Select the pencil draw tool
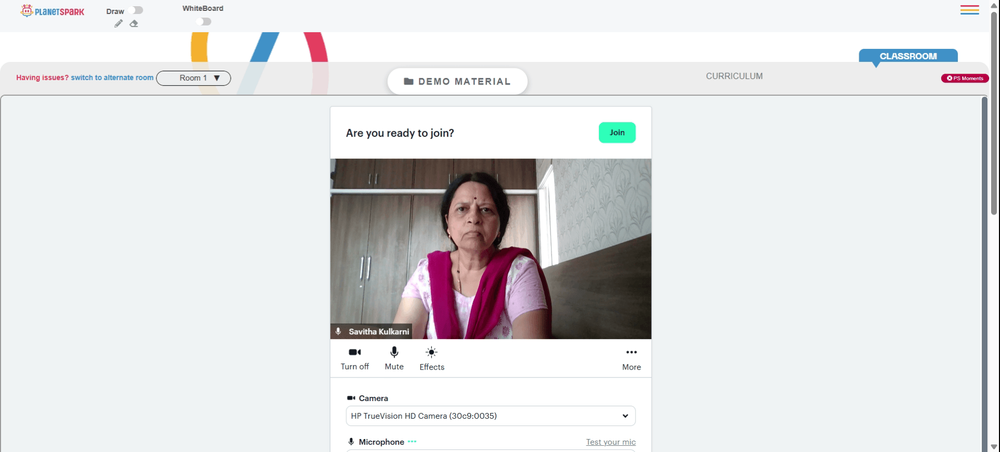This screenshot has width=1000, height=452. (x=118, y=24)
